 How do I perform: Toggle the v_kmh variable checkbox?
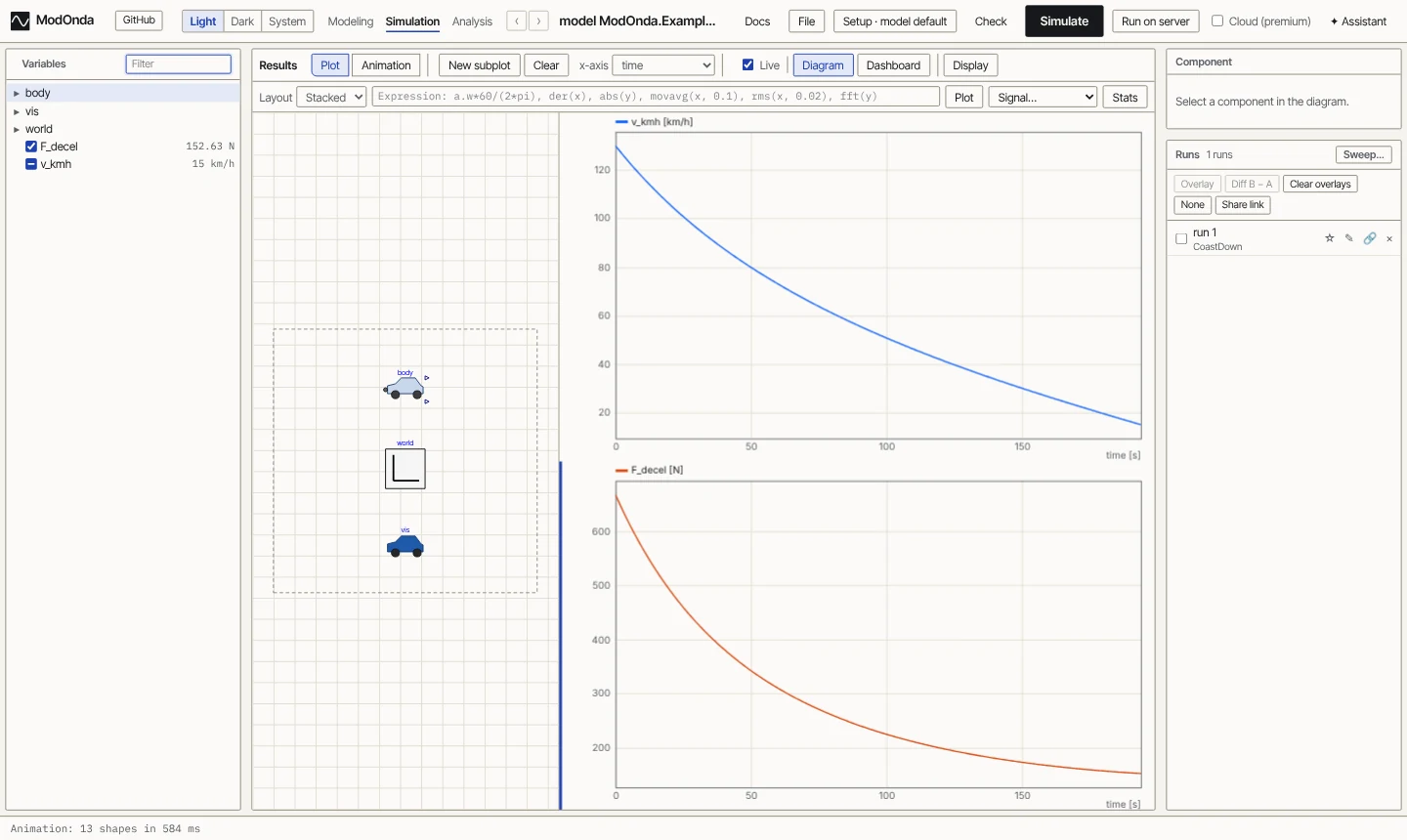(31, 164)
